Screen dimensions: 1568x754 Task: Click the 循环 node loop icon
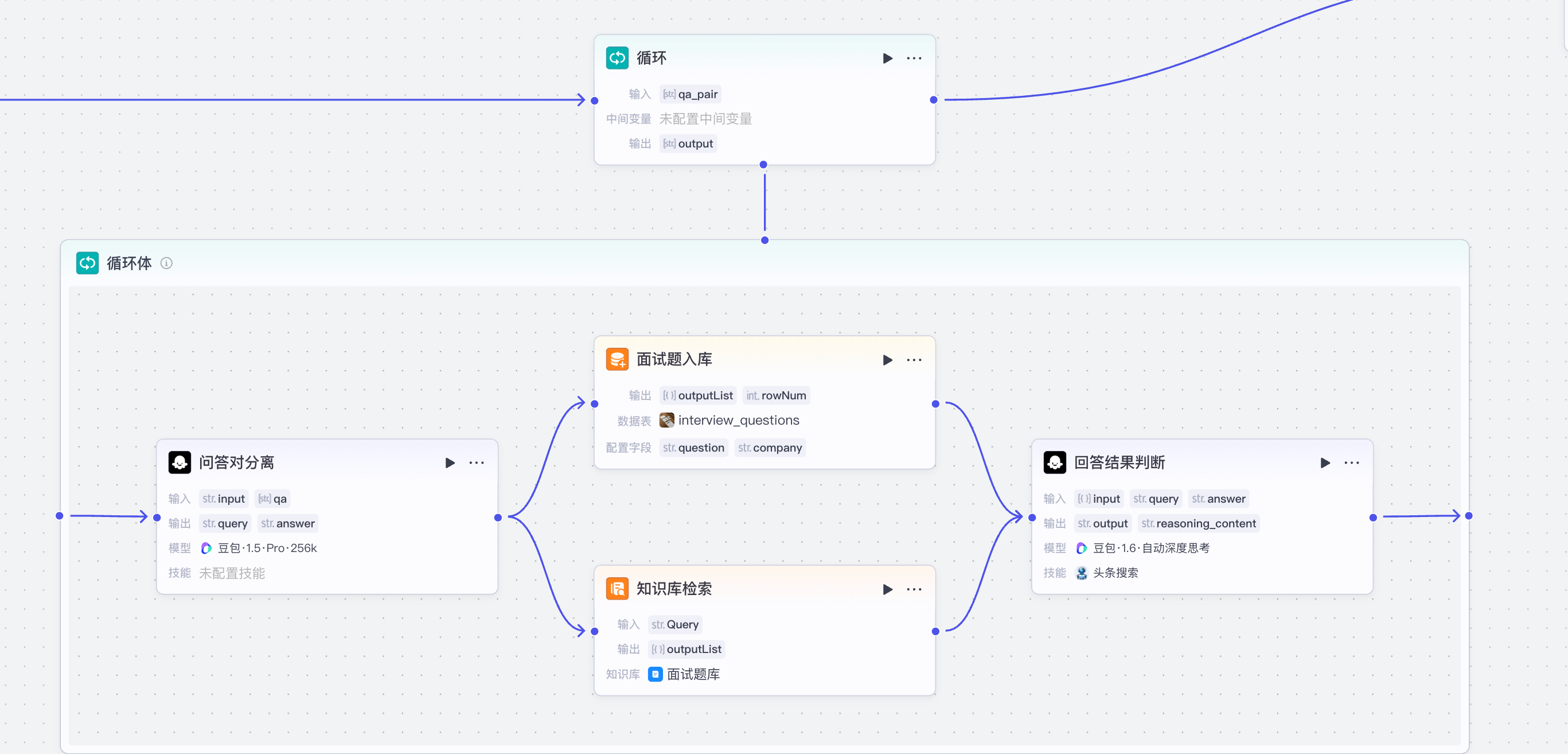pos(617,58)
